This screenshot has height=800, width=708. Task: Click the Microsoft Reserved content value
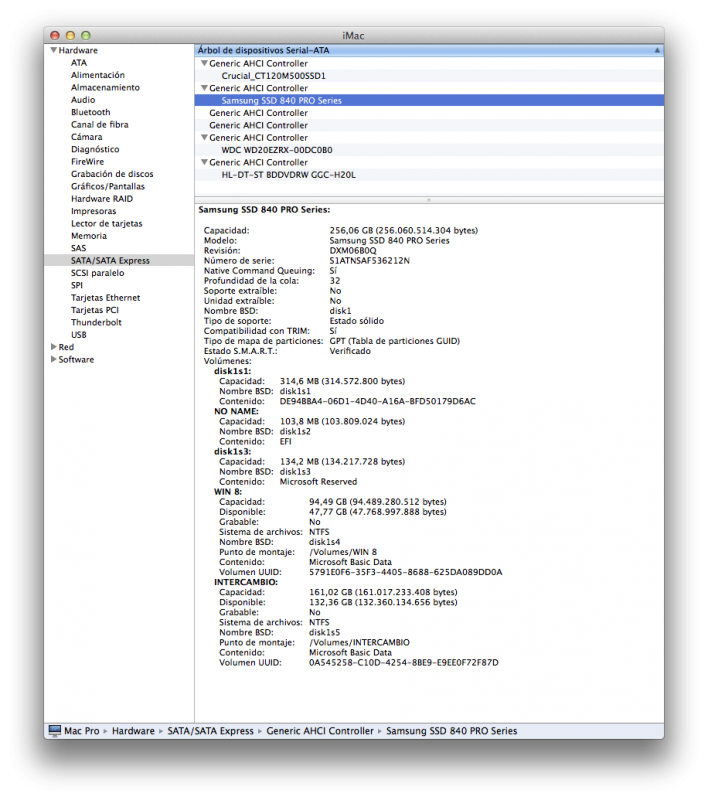[x=318, y=482]
